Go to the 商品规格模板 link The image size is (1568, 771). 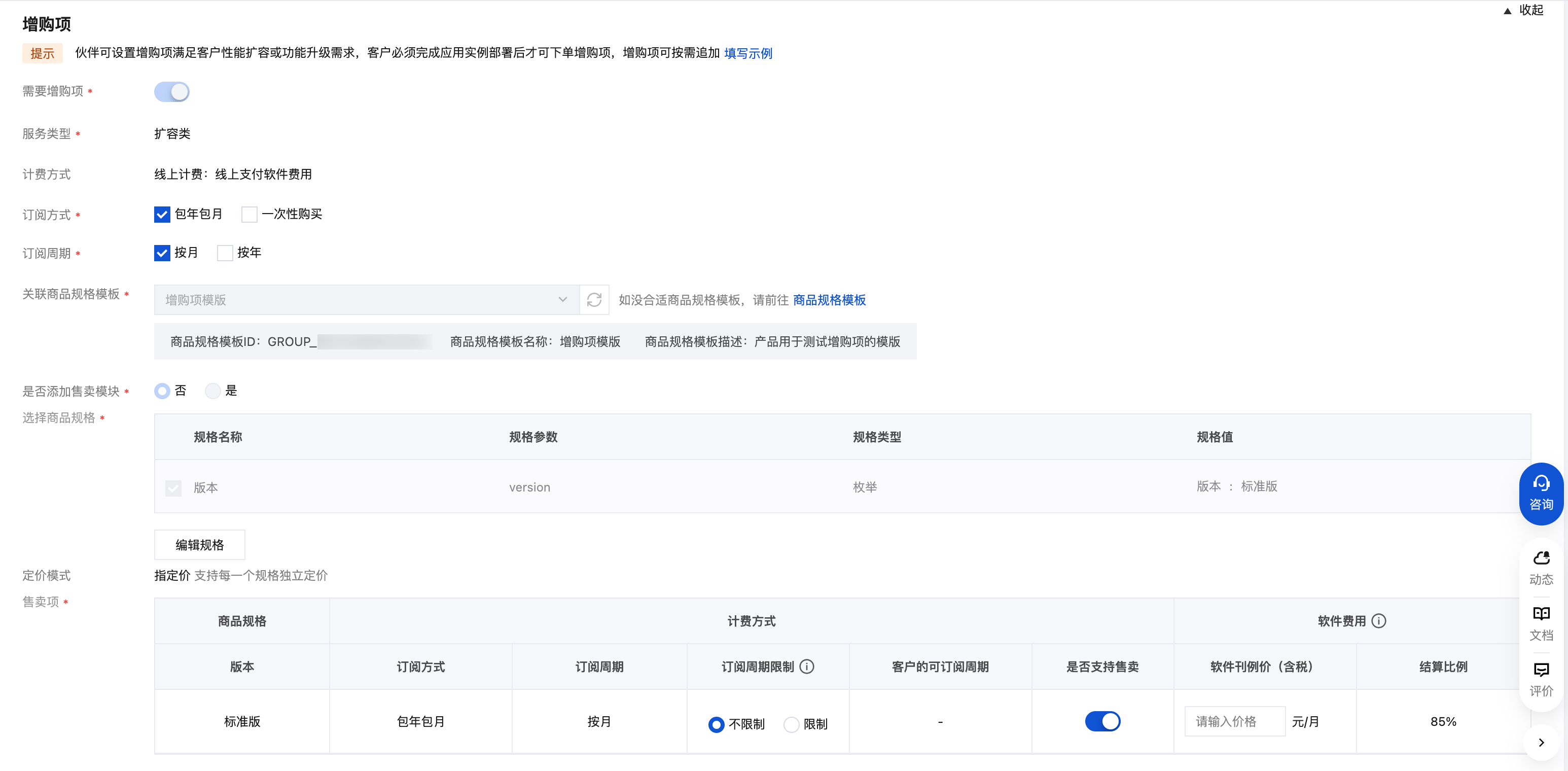tap(829, 300)
